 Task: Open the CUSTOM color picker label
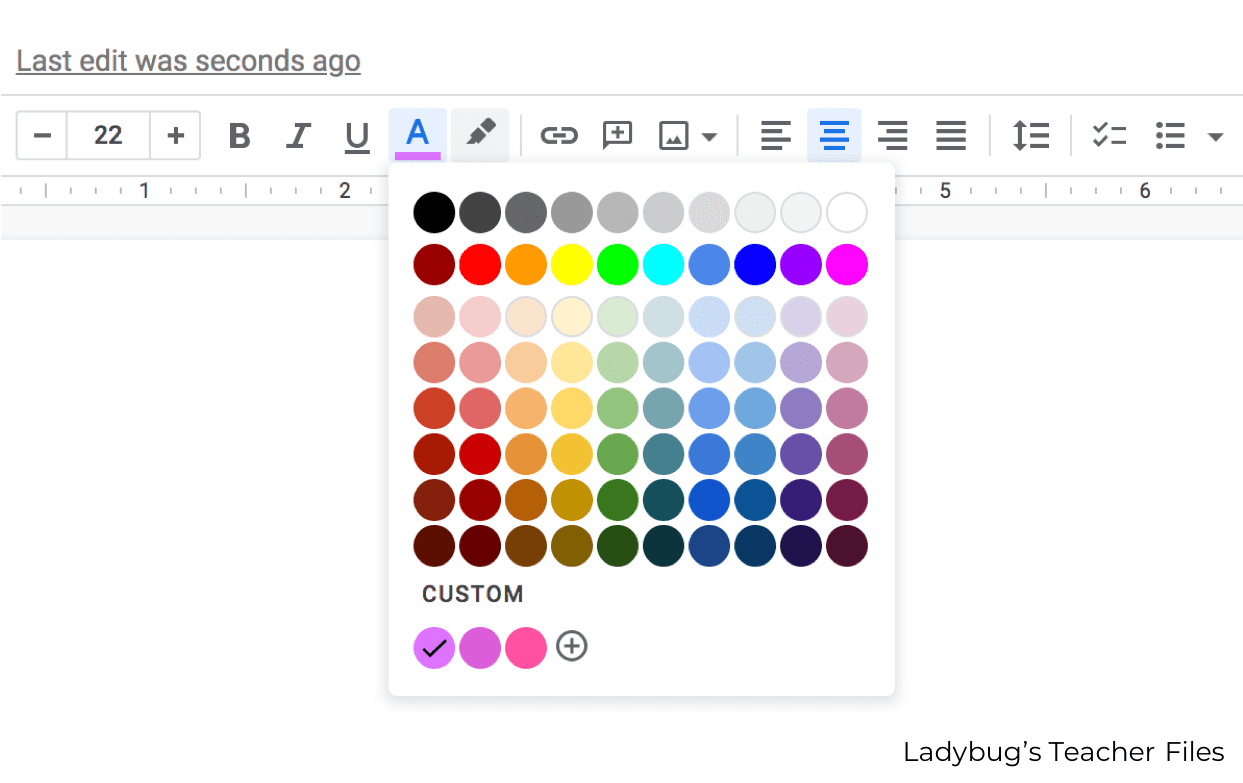[x=473, y=594]
